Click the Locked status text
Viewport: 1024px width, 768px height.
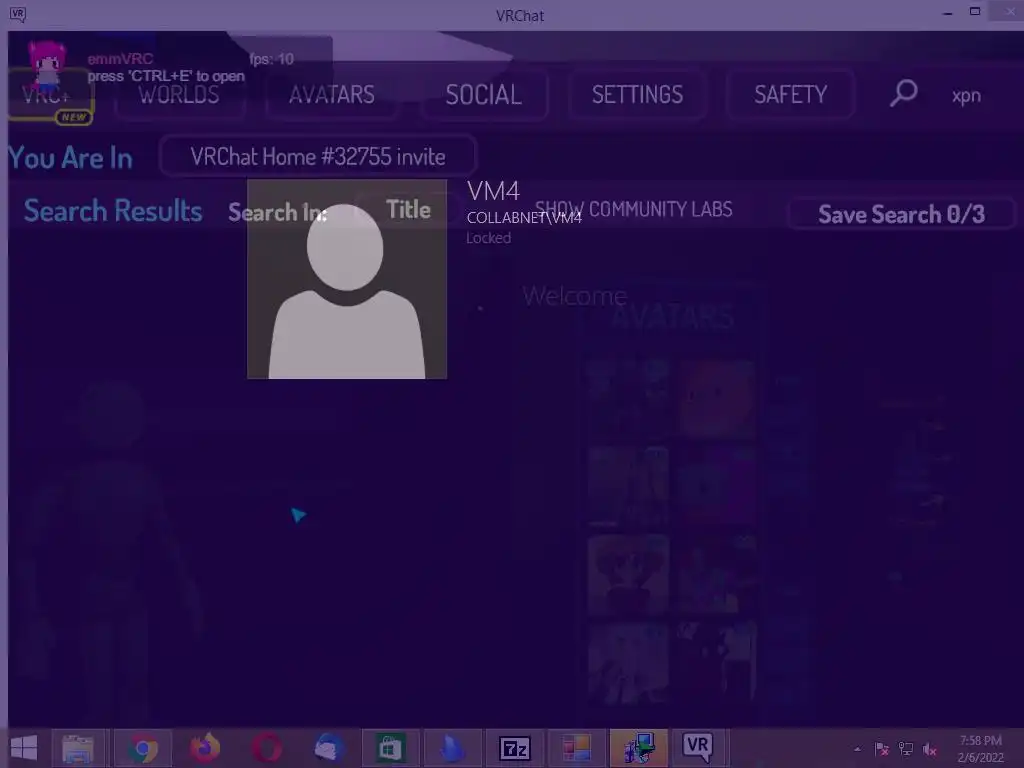[488, 238]
